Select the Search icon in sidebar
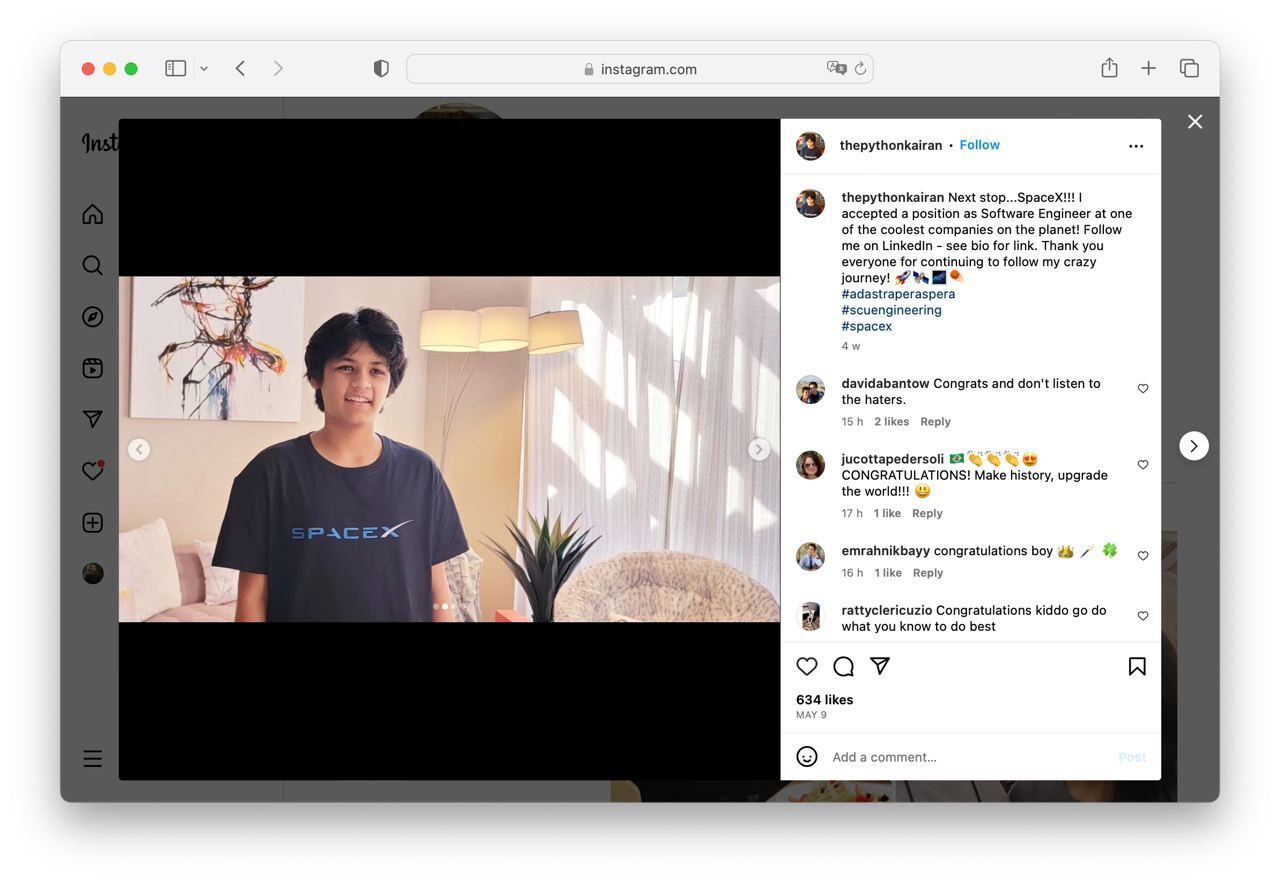Viewport: 1280px width, 882px height. [x=91, y=264]
